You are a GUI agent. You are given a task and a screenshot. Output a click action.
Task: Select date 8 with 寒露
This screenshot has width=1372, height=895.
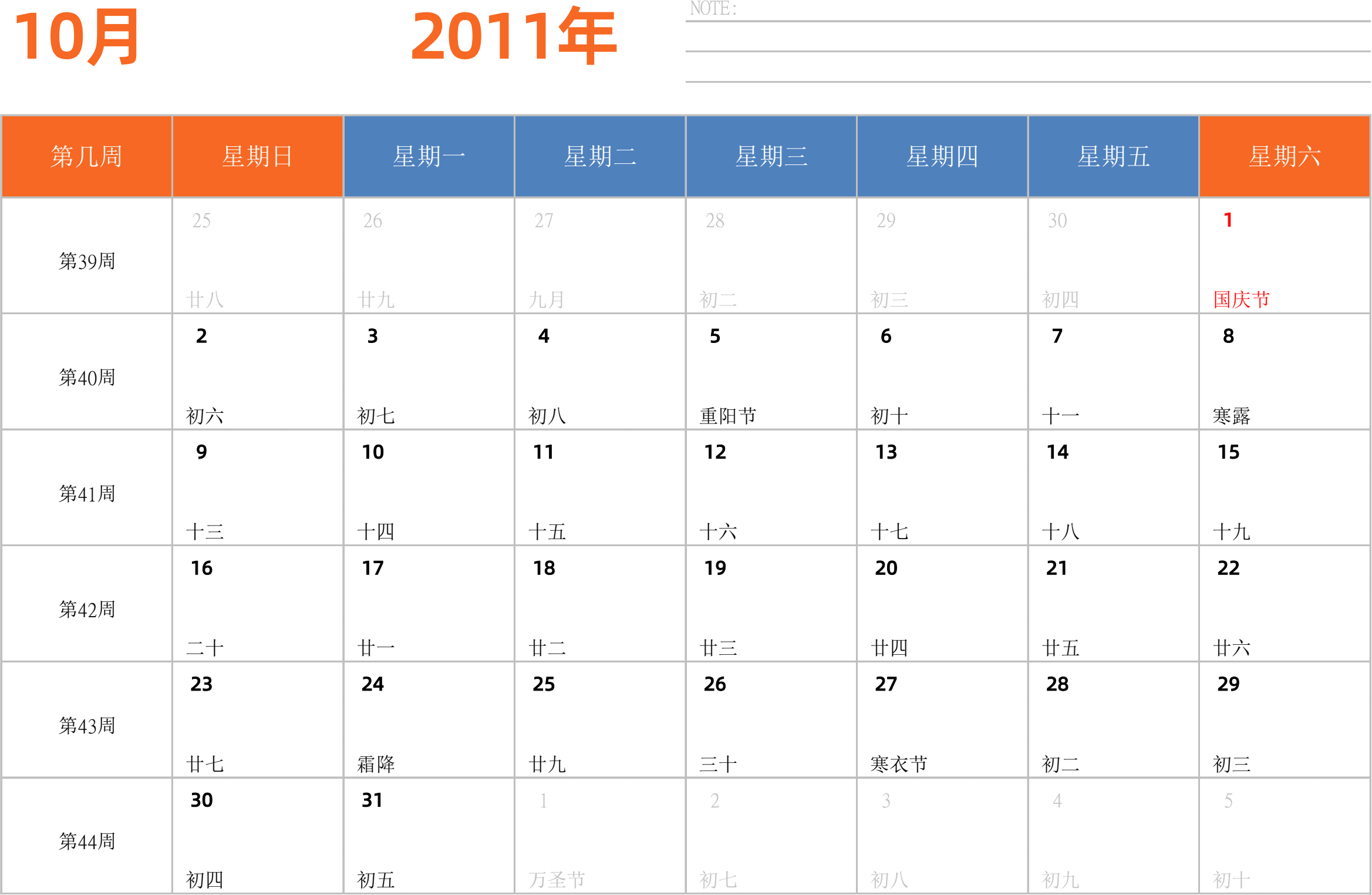click(x=1228, y=336)
